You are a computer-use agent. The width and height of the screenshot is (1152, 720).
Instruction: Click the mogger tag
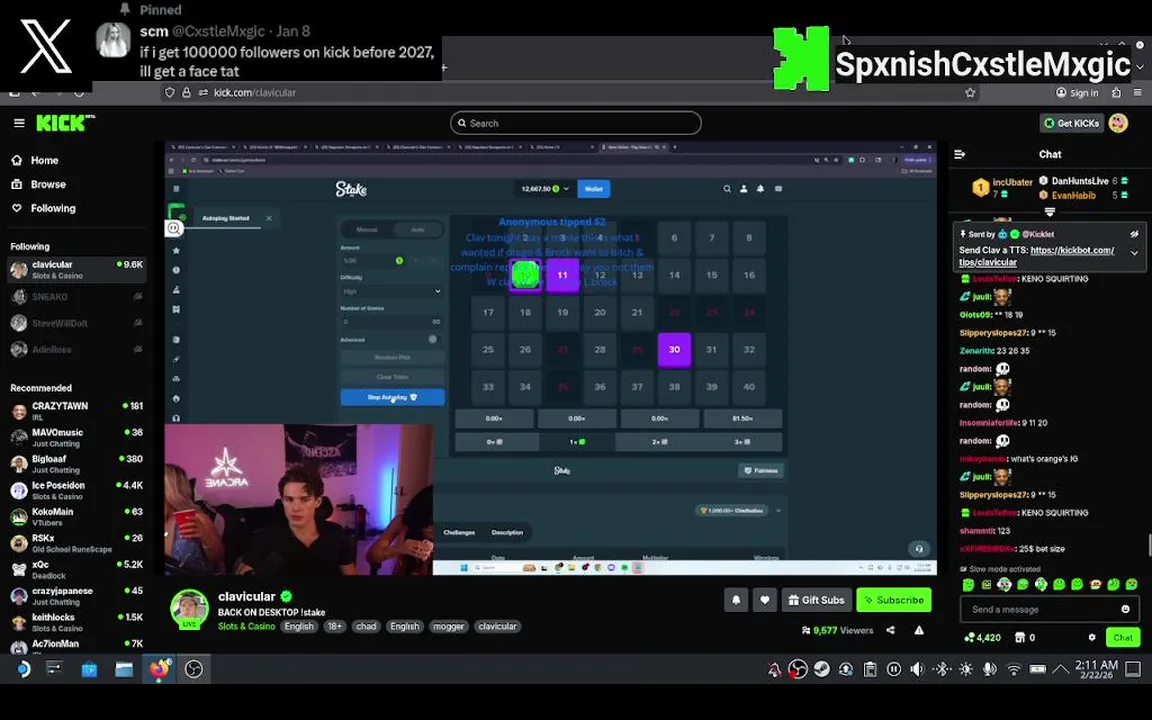[x=448, y=627]
